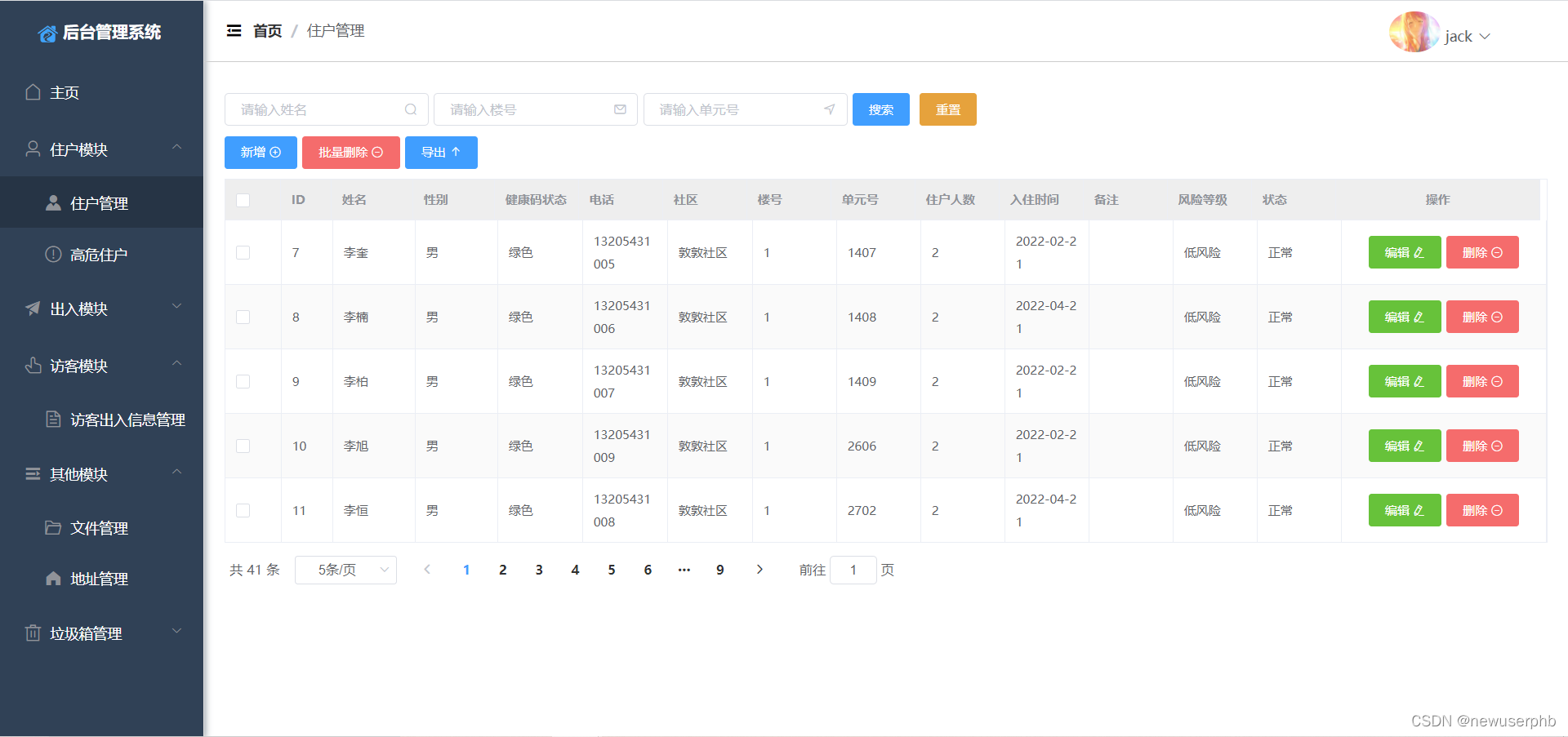
Task: Click the house logo icon beside 后台管理系统
Action: coord(47,33)
